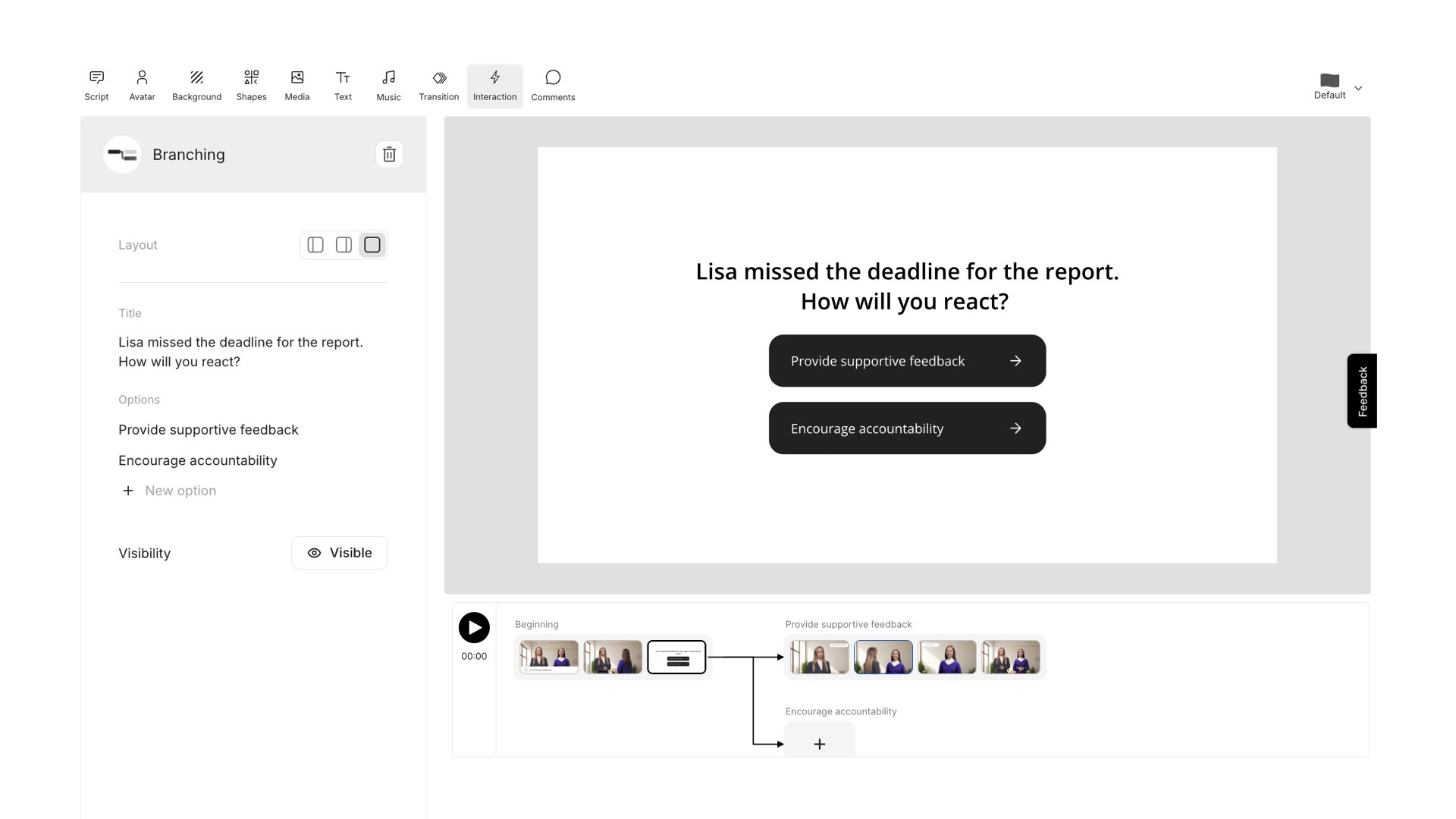Select the branching scene thumbnail in Beginning

[676, 657]
